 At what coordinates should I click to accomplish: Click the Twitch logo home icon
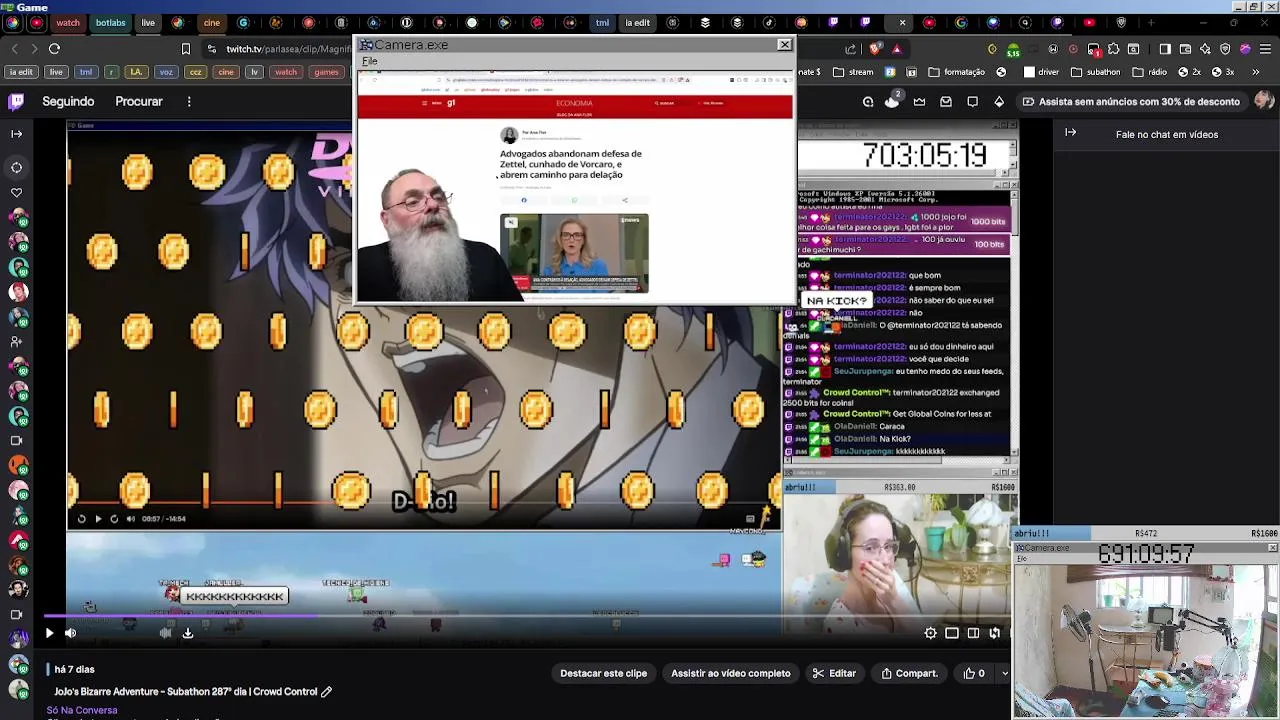pyautogui.click(x=16, y=101)
